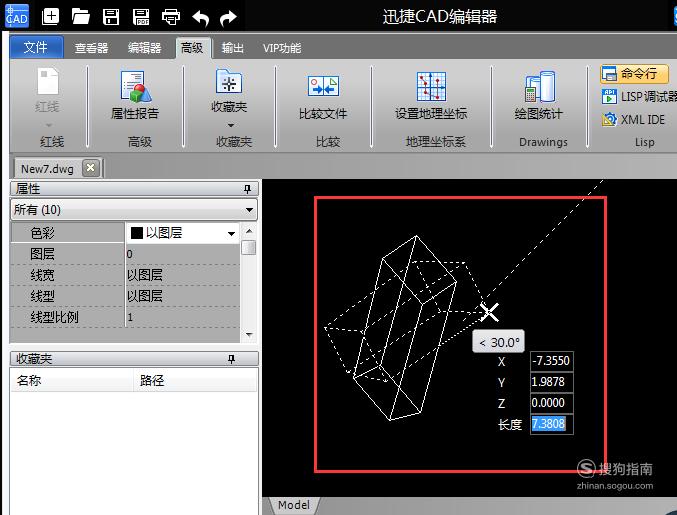This screenshot has height=515, width=677.
Task: Click the 30.0° angle tooltip
Action: pyautogui.click(x=499, y=342)
